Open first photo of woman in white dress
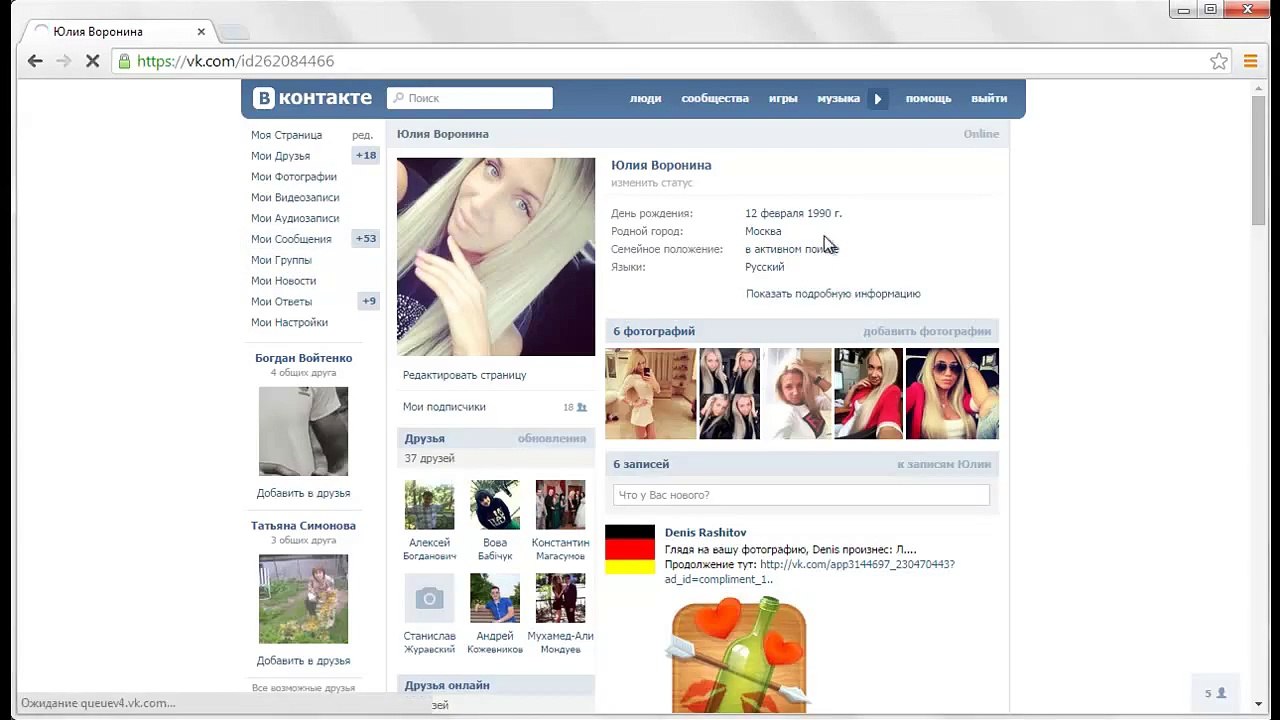Image resolution: width=1280 pixels, height=720 pixels. point(650,393)
